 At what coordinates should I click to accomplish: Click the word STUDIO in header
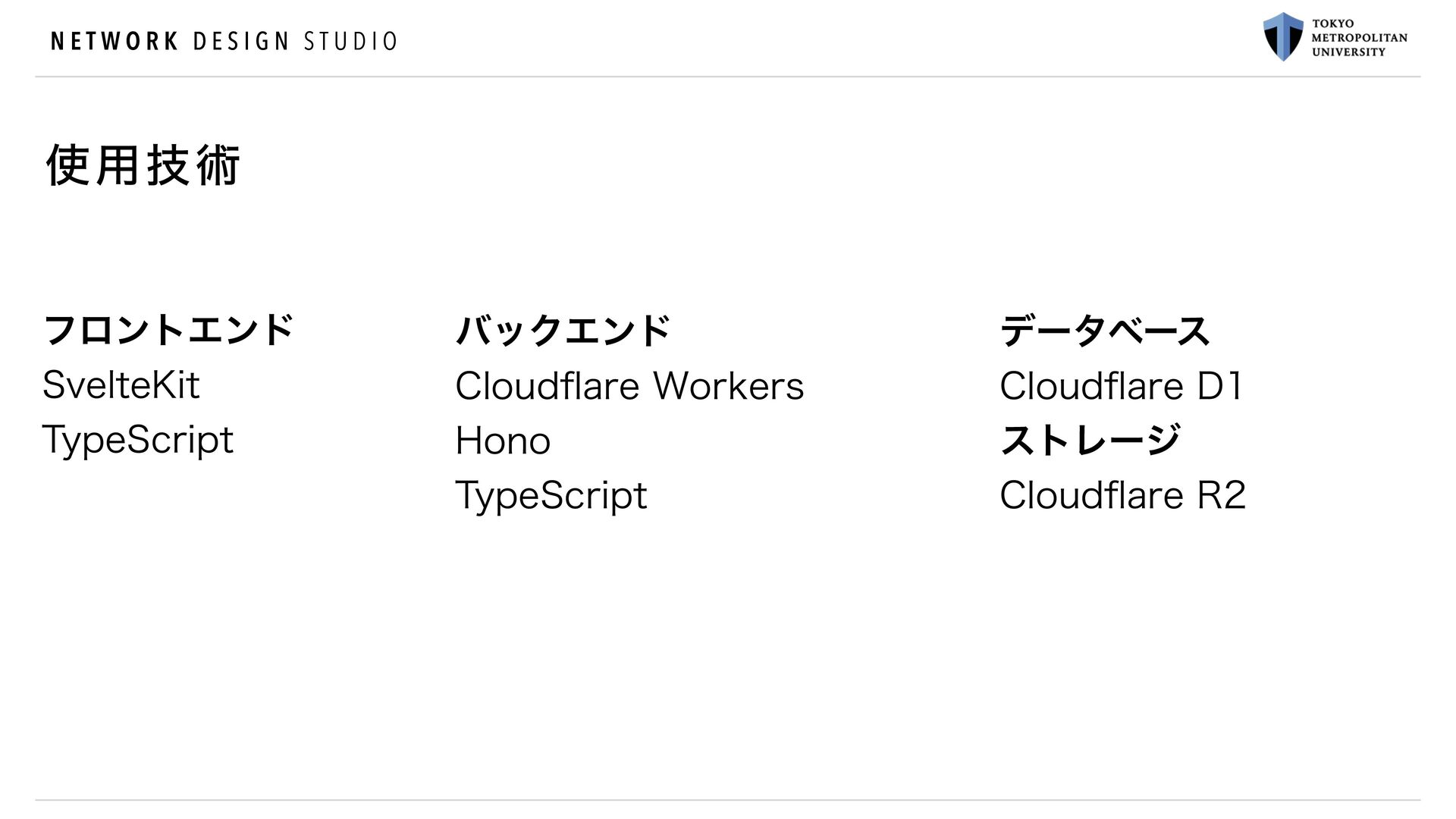350,41
